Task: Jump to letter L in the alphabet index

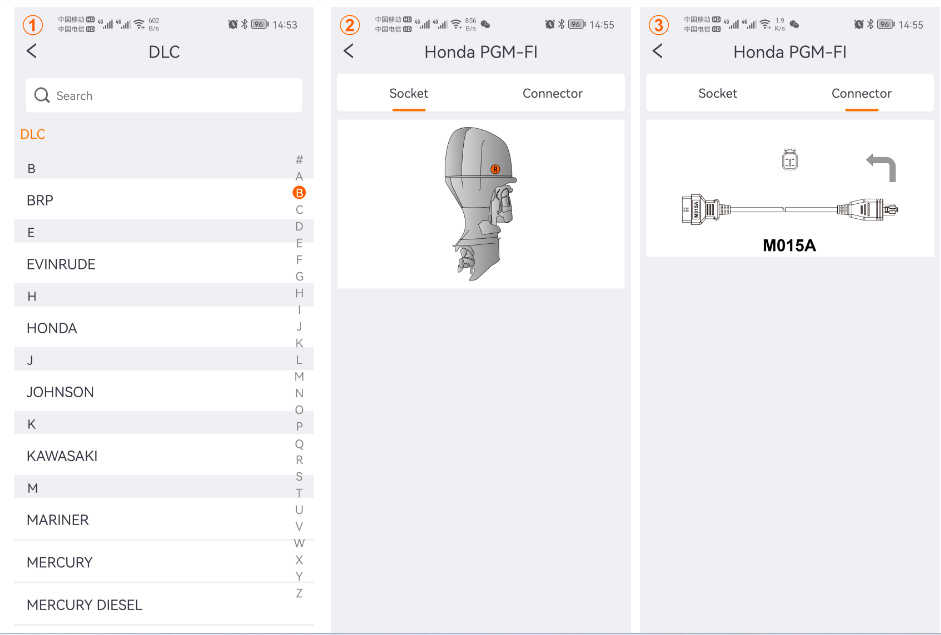Action: pyautogui.click(x=299, y=360)
